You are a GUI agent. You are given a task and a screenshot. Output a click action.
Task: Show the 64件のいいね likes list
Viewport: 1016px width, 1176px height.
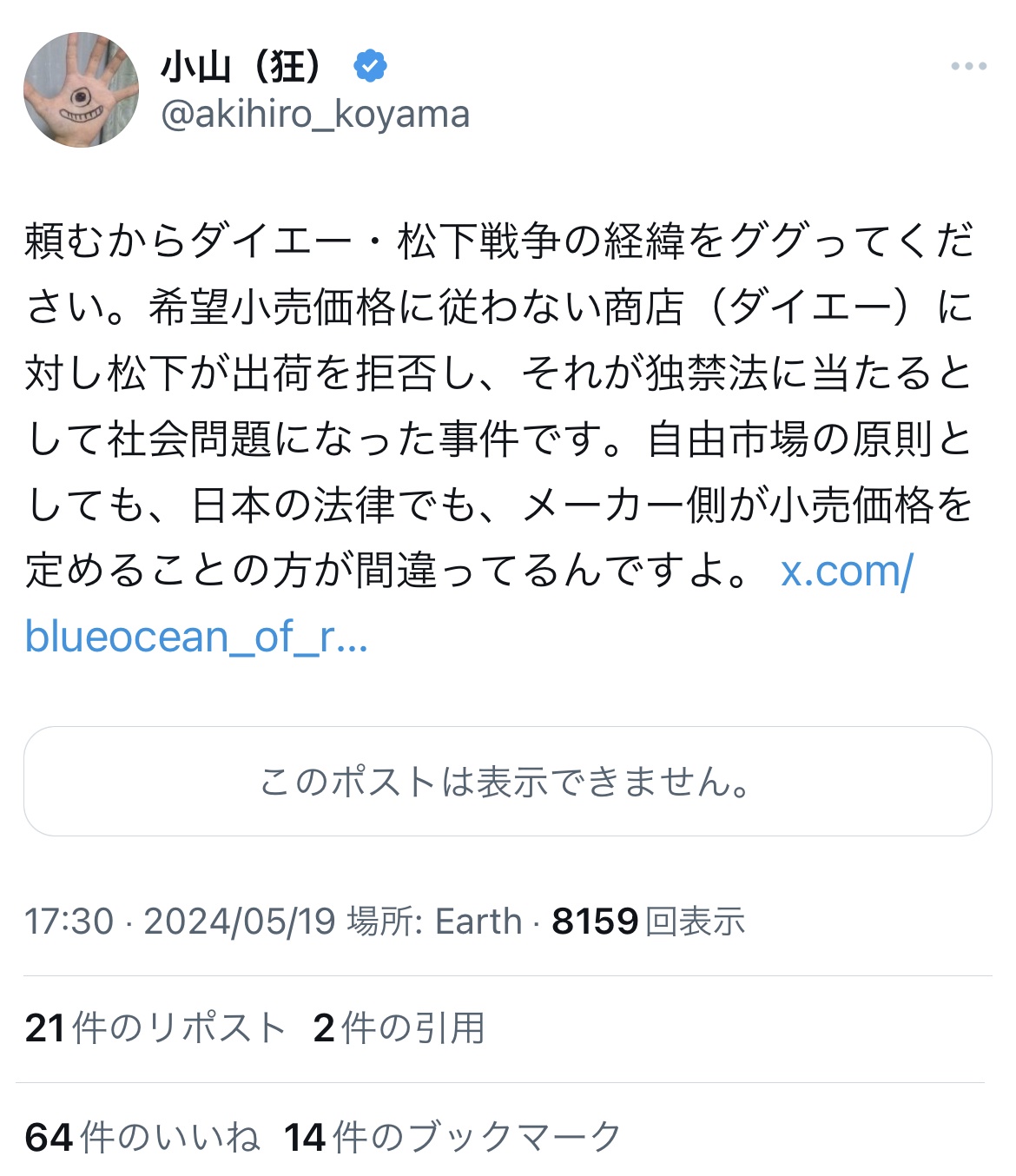[142, 1137]
